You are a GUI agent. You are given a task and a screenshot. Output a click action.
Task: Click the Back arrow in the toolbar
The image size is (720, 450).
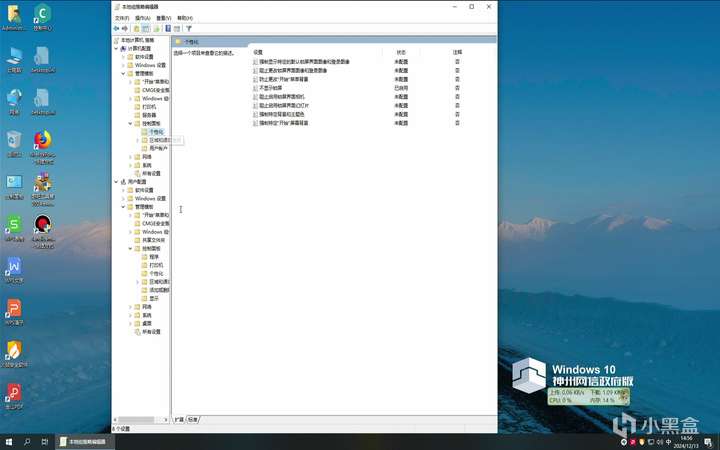pos(116,28)
